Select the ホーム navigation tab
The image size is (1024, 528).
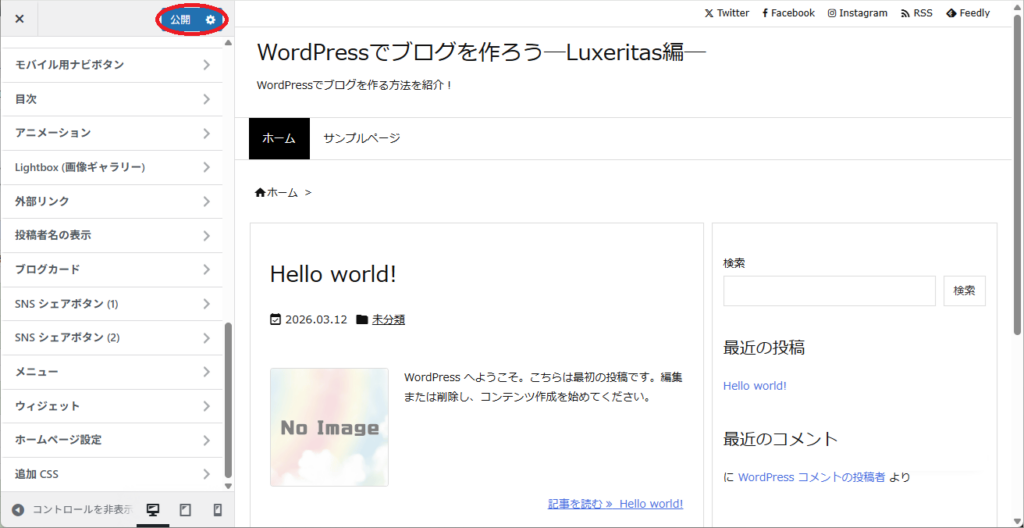tap(279, 139)
